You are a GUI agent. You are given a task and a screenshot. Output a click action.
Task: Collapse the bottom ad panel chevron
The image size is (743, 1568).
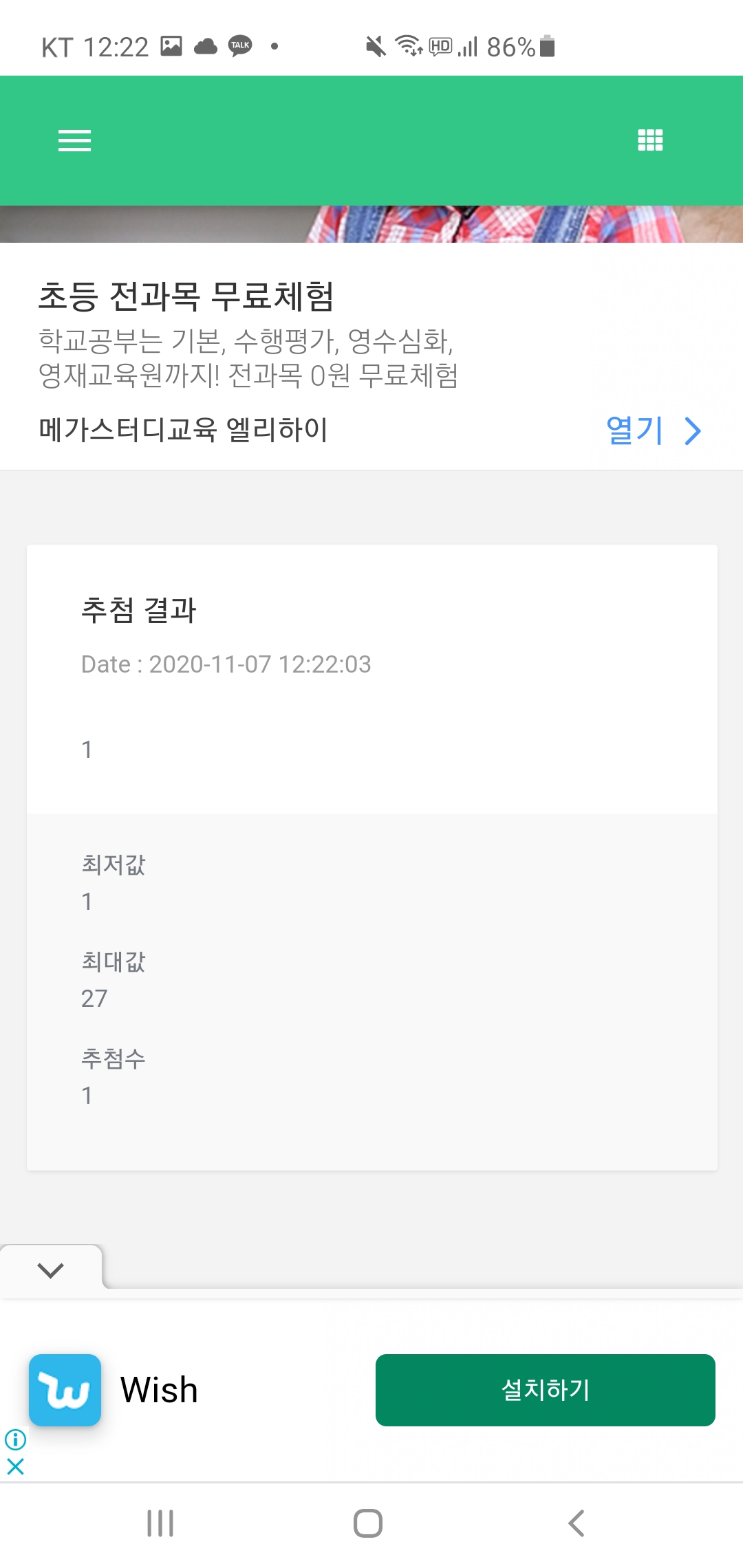click(x=50, y=1270)
